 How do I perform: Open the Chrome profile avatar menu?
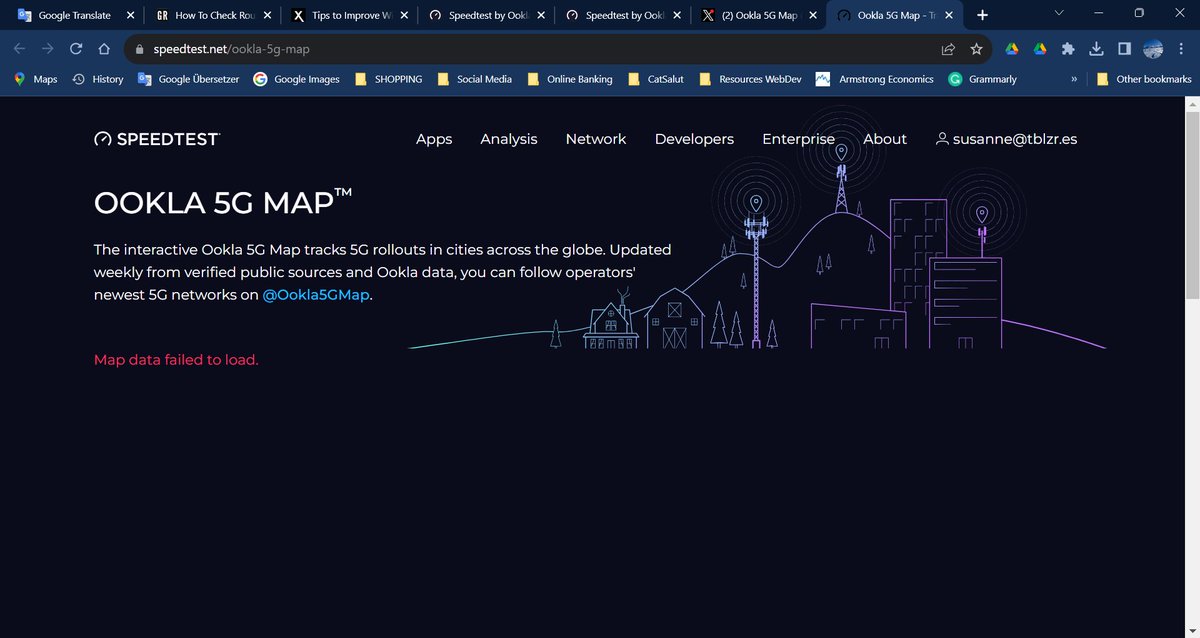(x=1153, y=49)
